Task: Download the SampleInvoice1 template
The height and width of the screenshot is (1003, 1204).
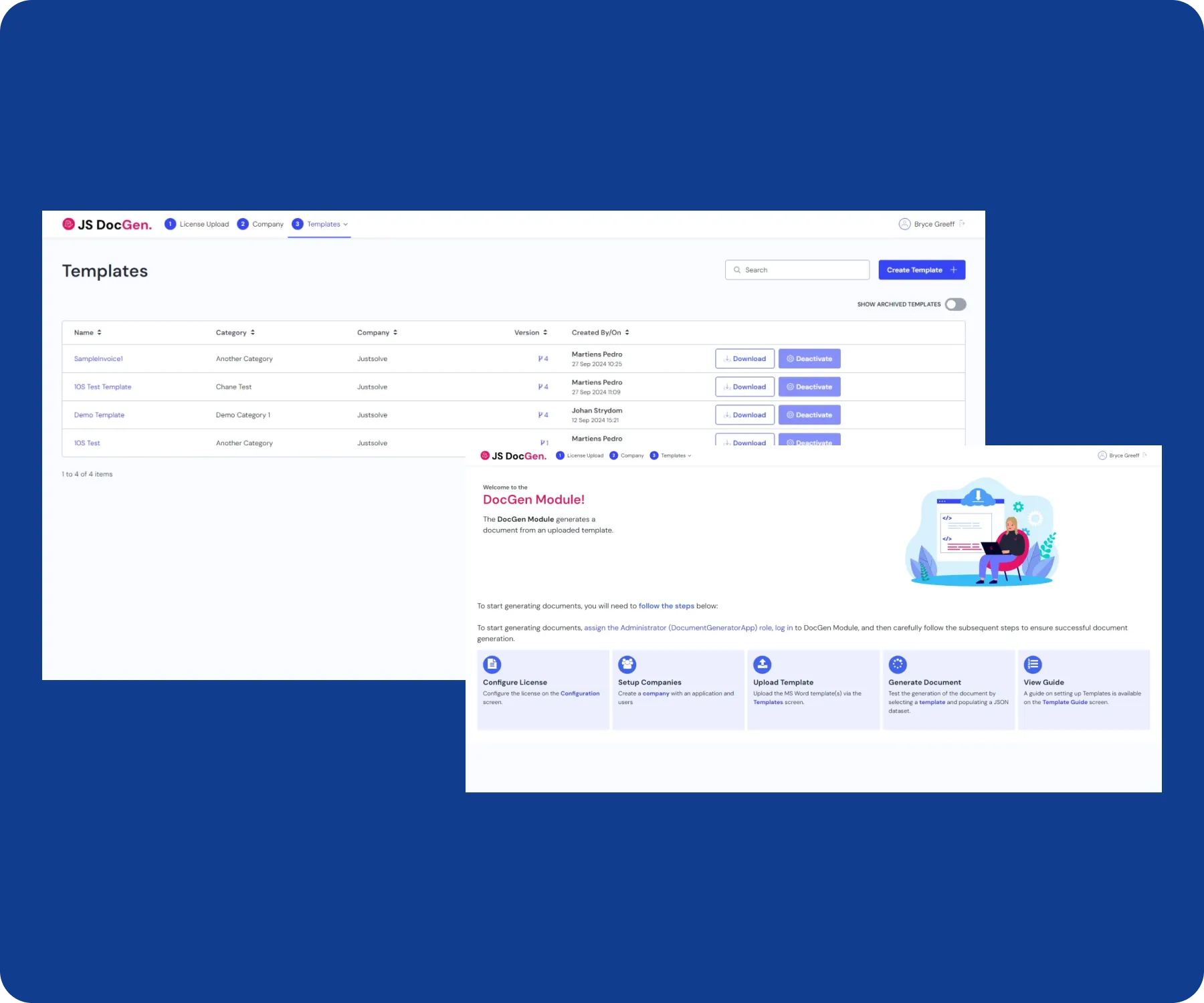Action: pyautogui.click(x=744, y=359)
